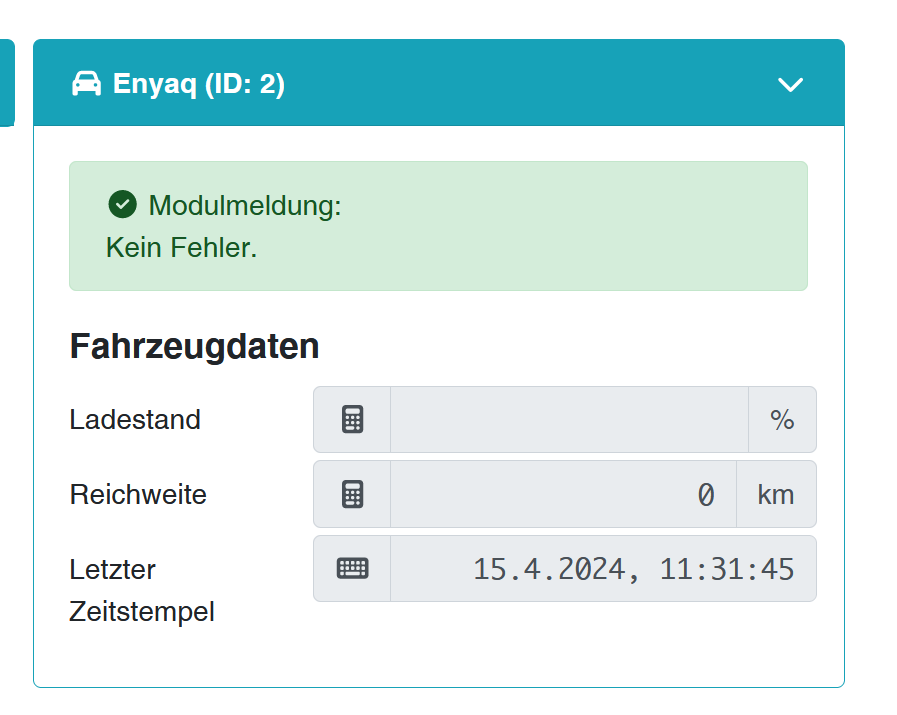897x715 pixels.
Task: Click the teal panel edge at left
Action: (6, 84)
